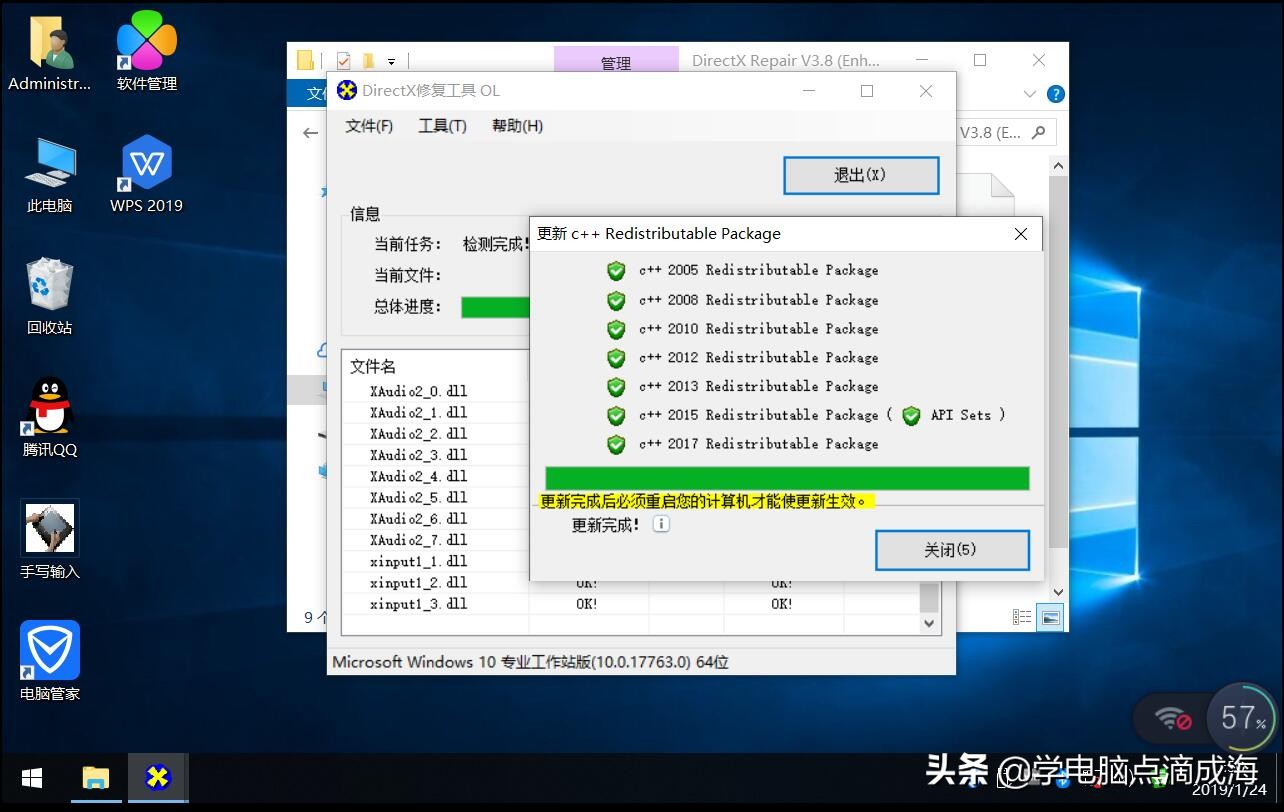Open the 软件管理 desktop shortcut

click(x=147, y=52)
